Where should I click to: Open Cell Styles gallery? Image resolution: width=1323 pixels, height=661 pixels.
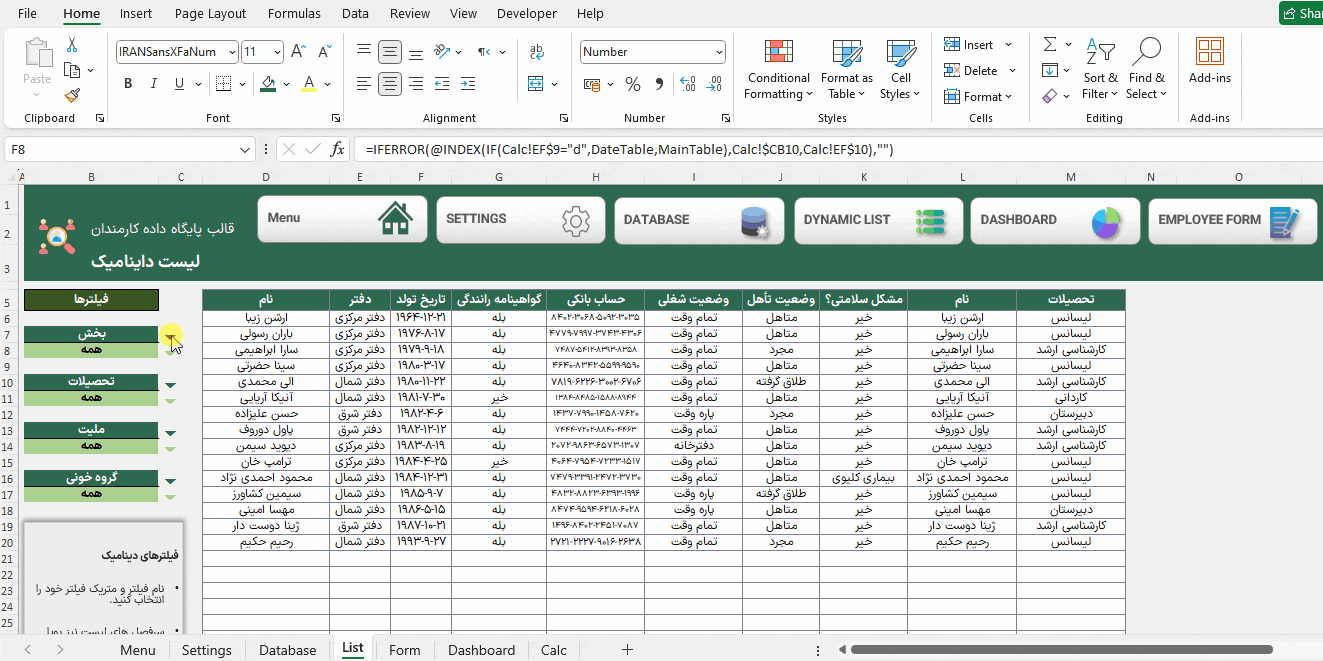[901, 70]
